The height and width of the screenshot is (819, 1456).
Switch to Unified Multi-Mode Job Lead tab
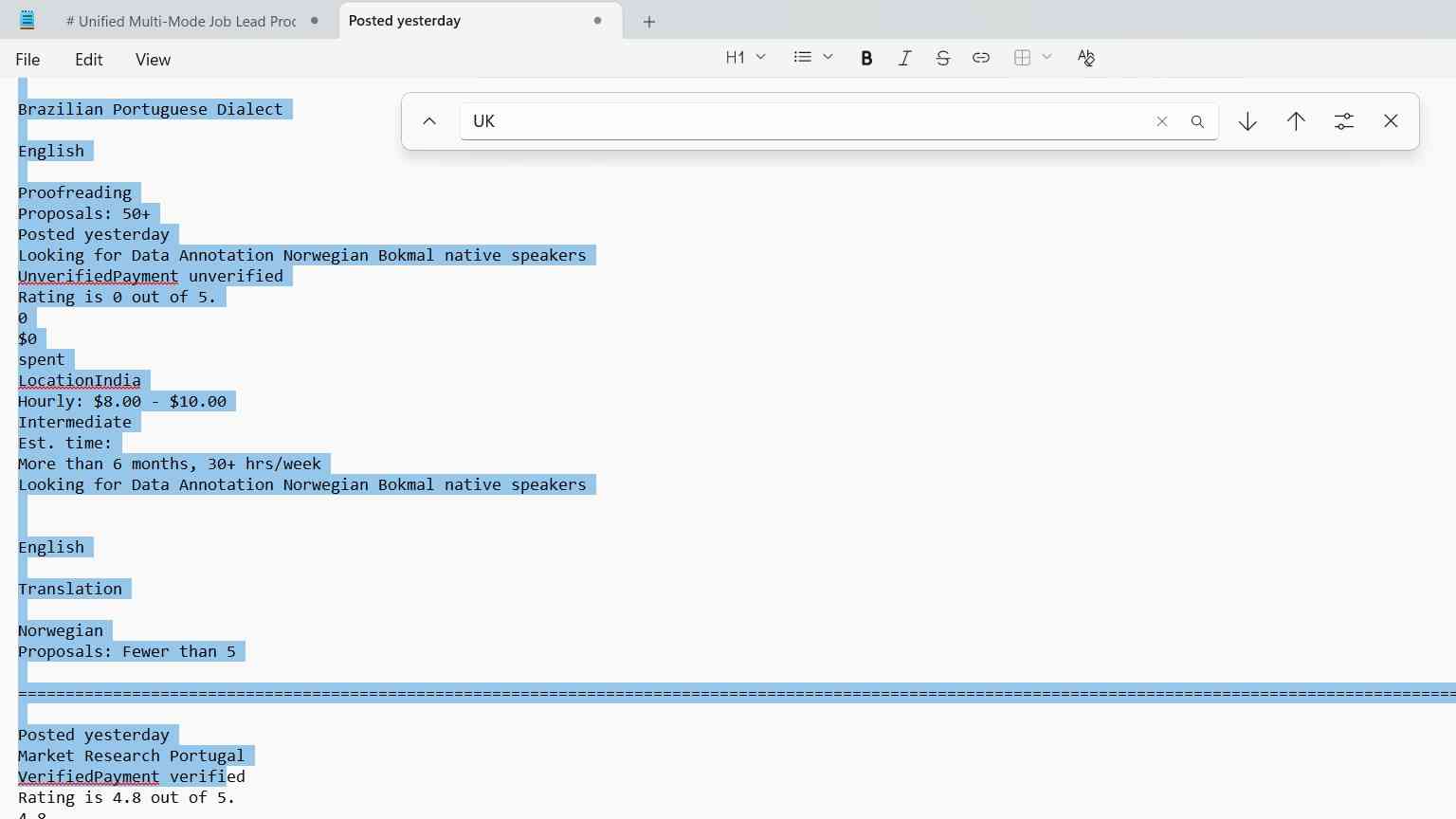coord(180,21)
